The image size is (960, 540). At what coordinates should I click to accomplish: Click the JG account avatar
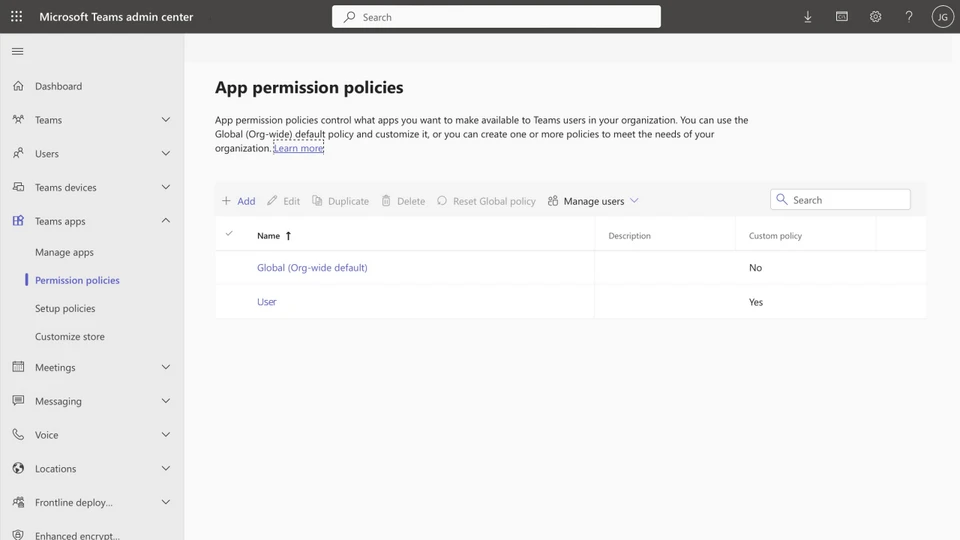click(x=942, y=17)
